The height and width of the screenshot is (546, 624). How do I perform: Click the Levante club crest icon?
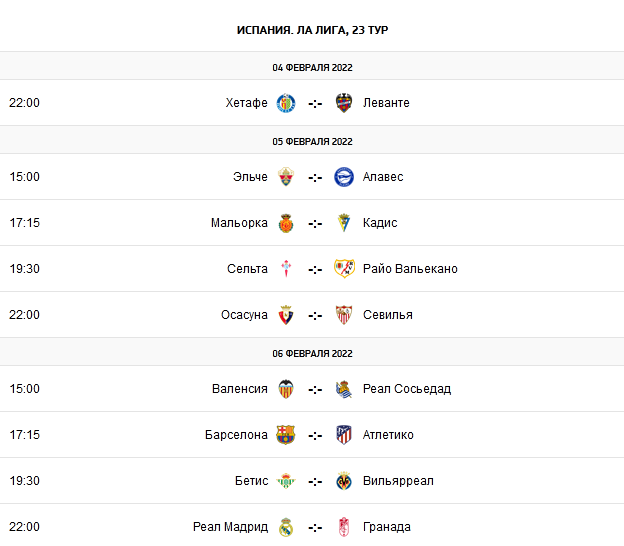344,103
